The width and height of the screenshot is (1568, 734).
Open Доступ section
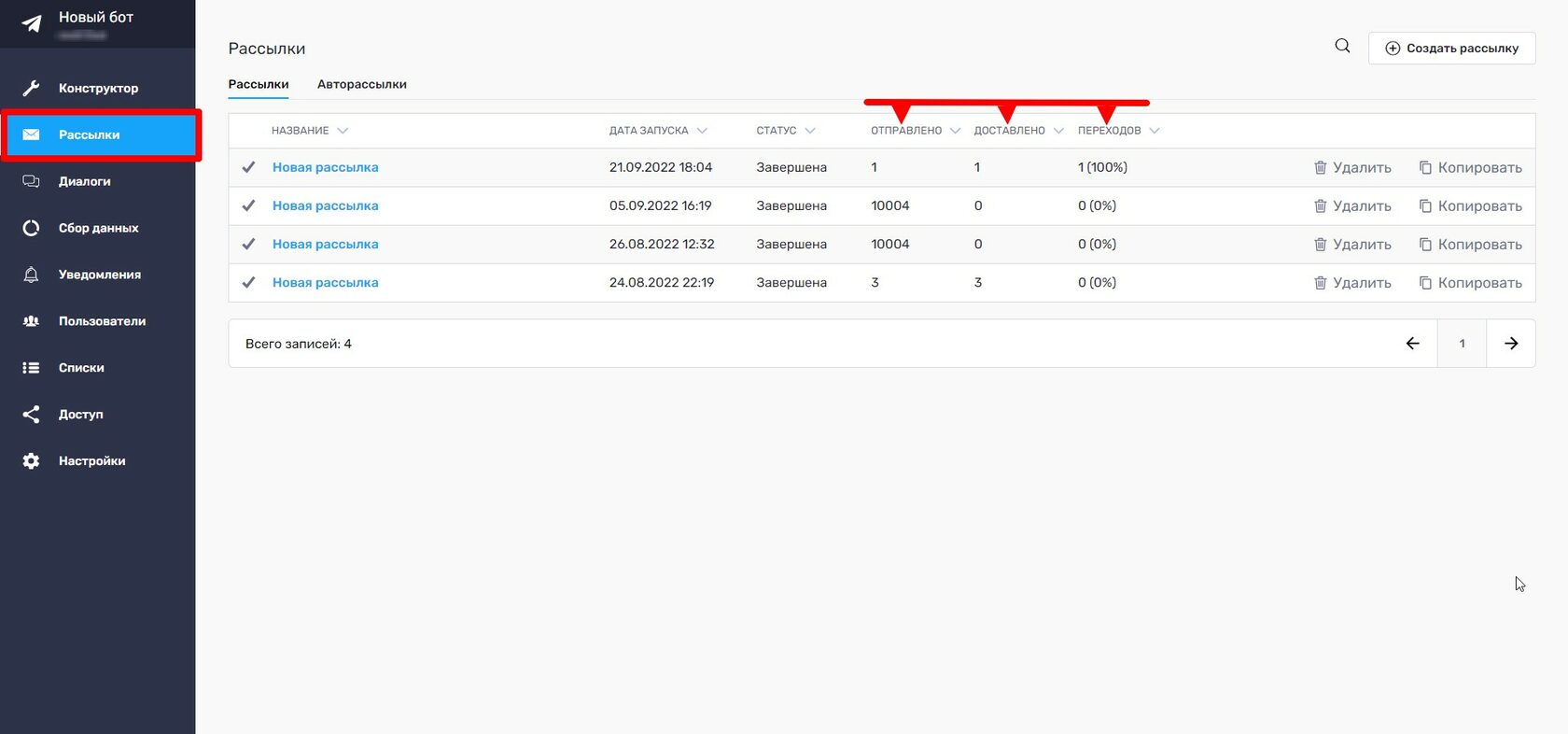click(x=98, y=414)
